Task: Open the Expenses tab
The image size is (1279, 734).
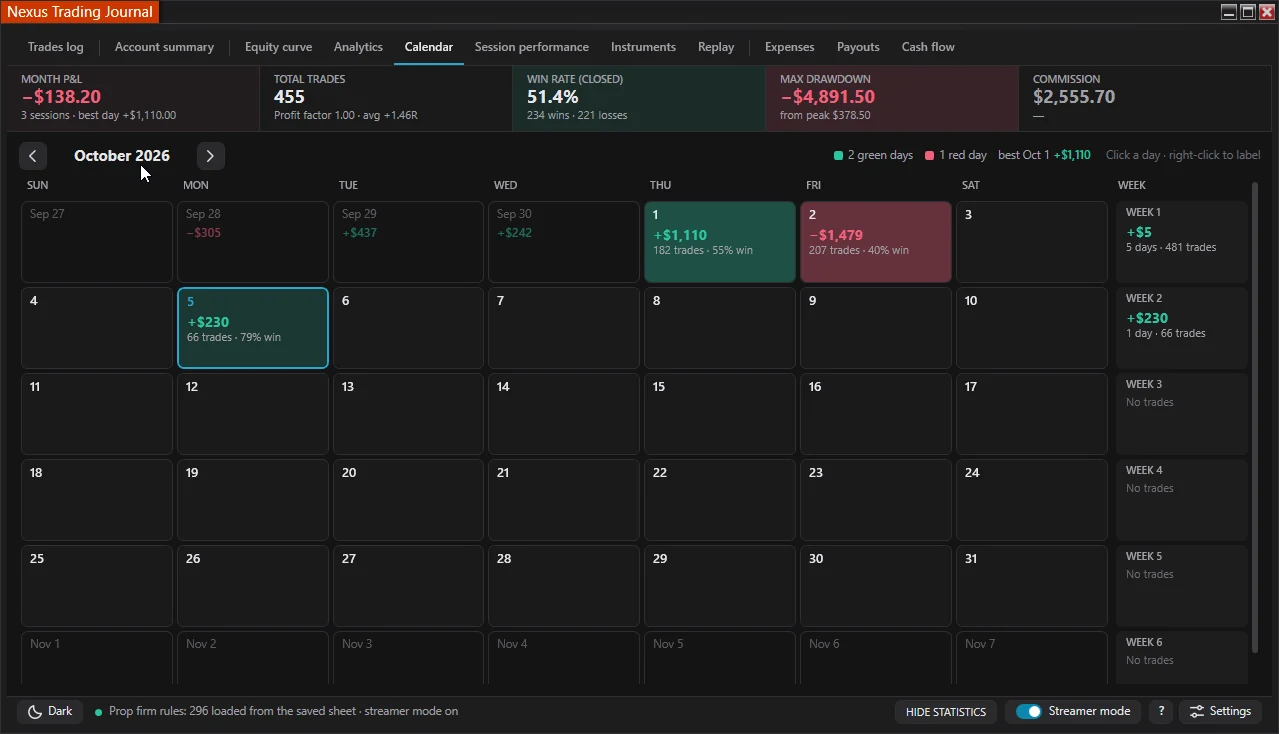Action: 790,47
